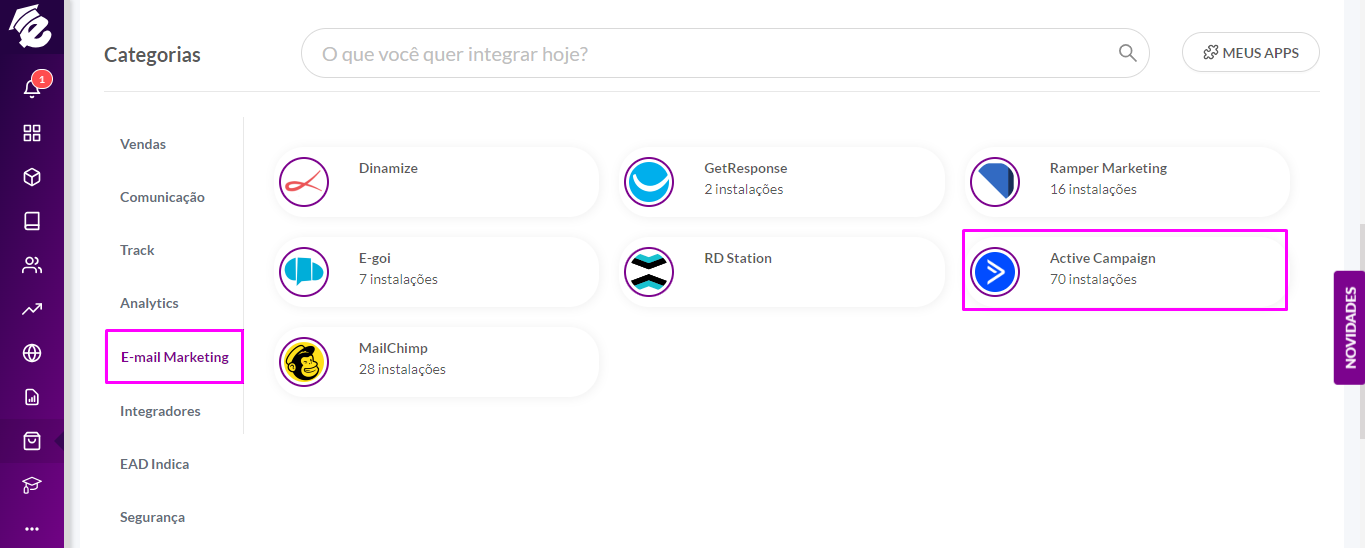Open the cube products icon in sidebar
Image resolution: width=1365 pixels, height=548 pixels.
[32, 177]
